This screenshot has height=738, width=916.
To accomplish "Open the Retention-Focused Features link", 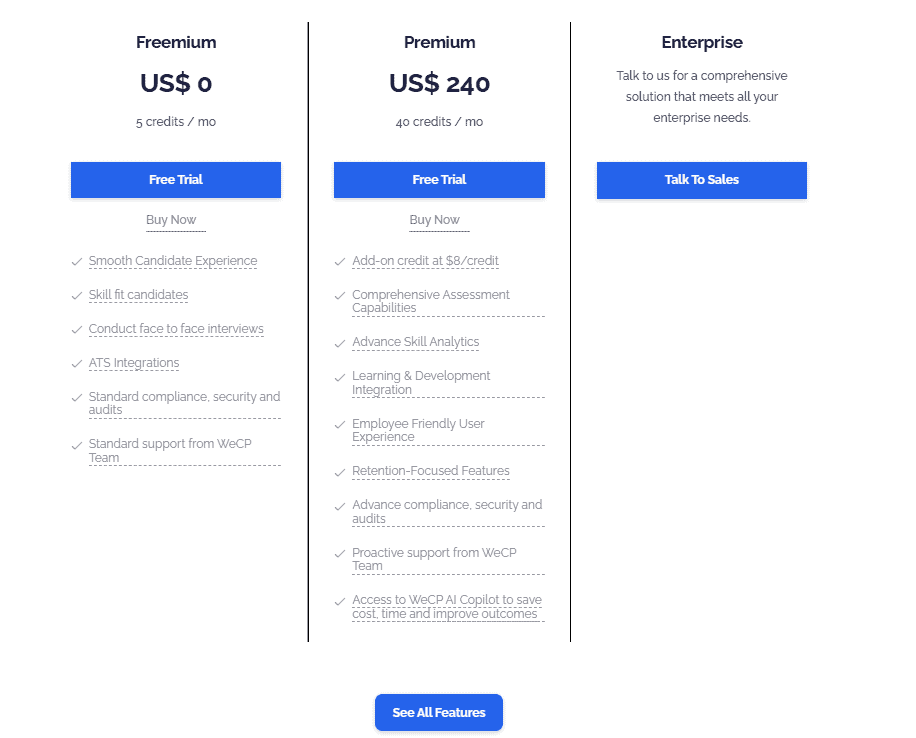I will pos(430,470).
